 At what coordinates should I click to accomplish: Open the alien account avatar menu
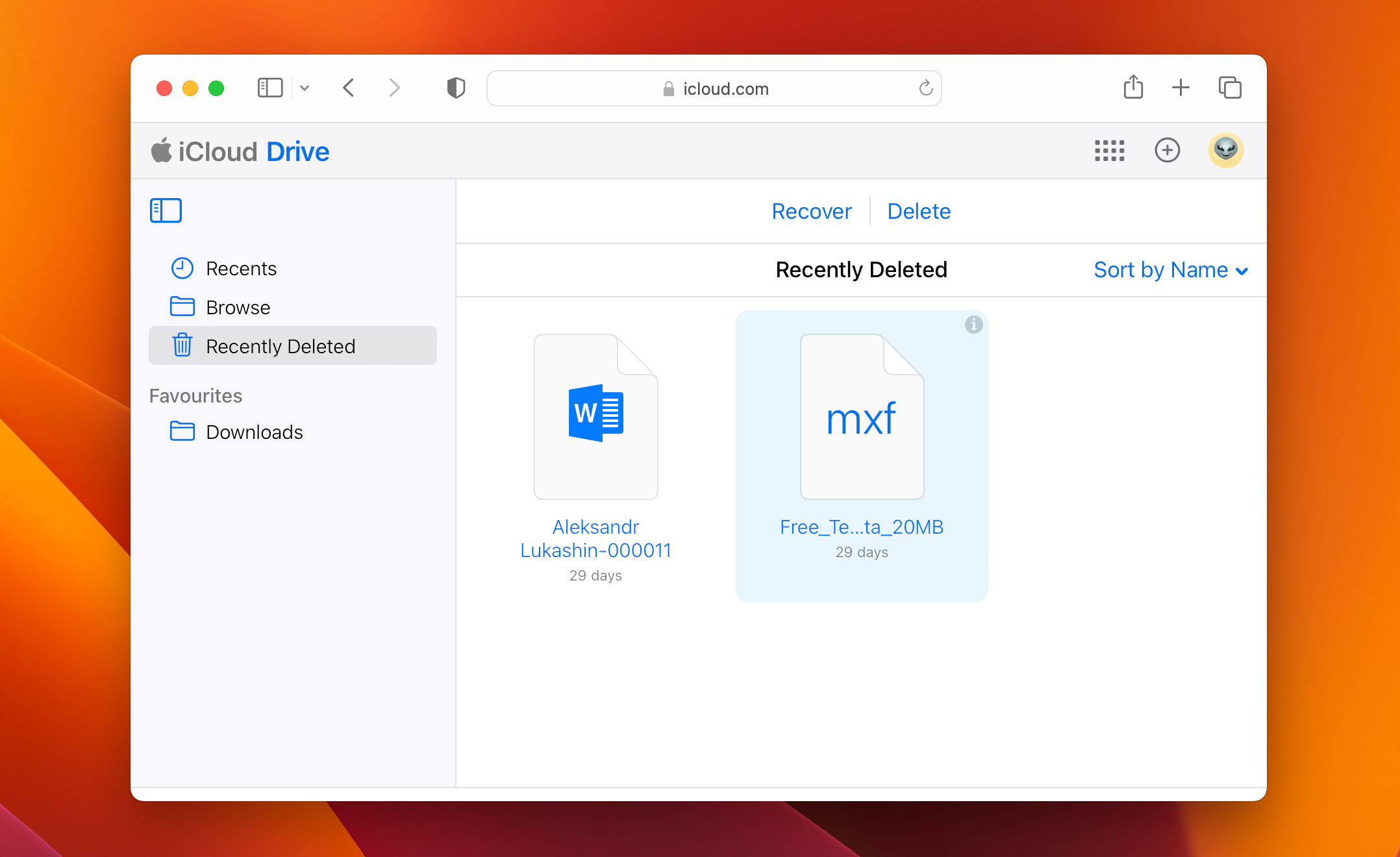point(1225,151)
